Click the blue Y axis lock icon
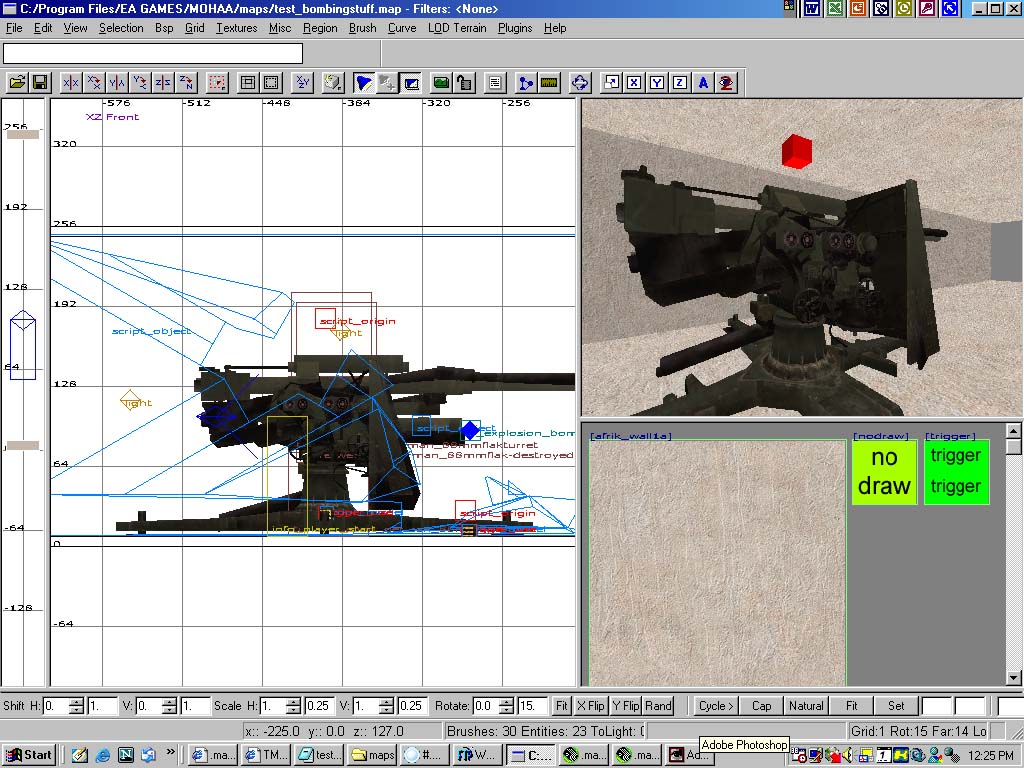 pyautogui.click(x=657, y=83)
